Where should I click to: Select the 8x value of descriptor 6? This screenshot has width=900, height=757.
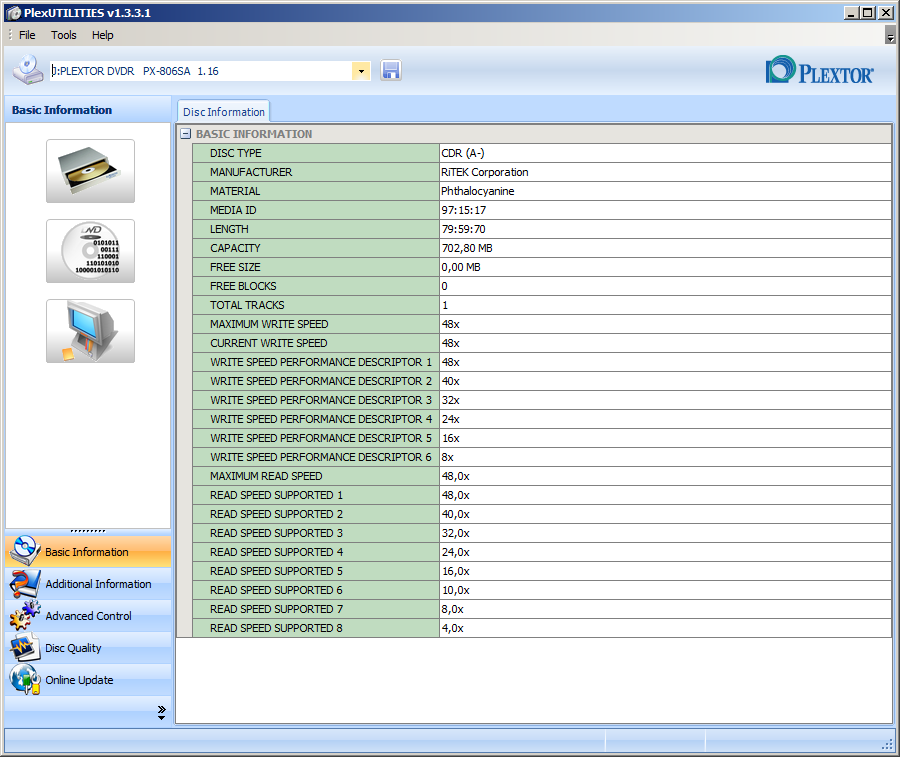(448, 457)
